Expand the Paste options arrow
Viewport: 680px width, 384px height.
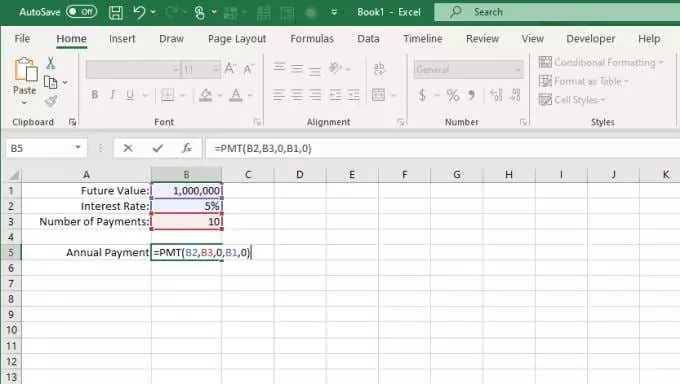coord(24,103)
